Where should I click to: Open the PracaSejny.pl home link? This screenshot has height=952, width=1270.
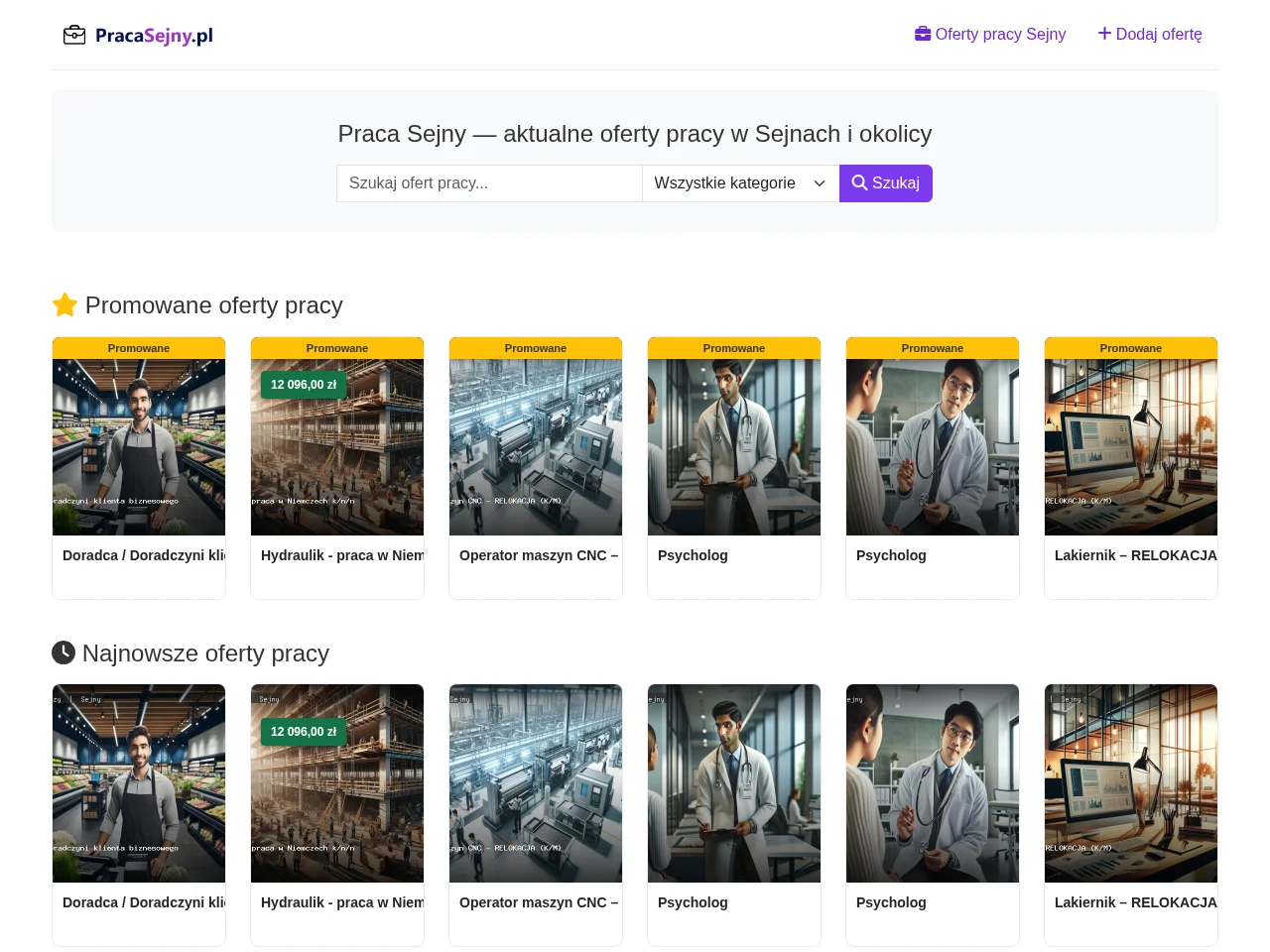(x=138, y=36)
